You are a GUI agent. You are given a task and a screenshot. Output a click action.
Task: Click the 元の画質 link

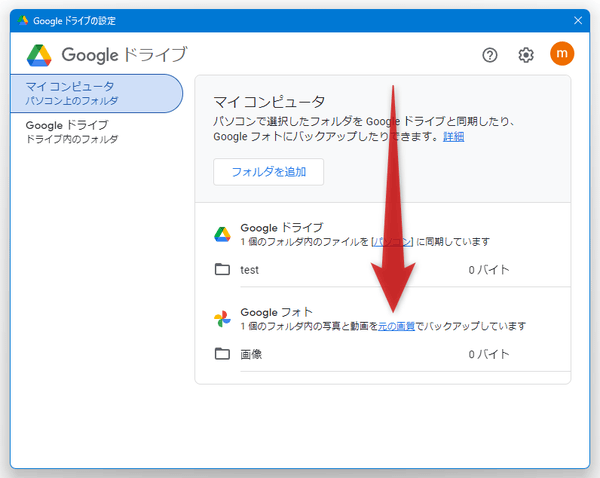coord(396,326)
